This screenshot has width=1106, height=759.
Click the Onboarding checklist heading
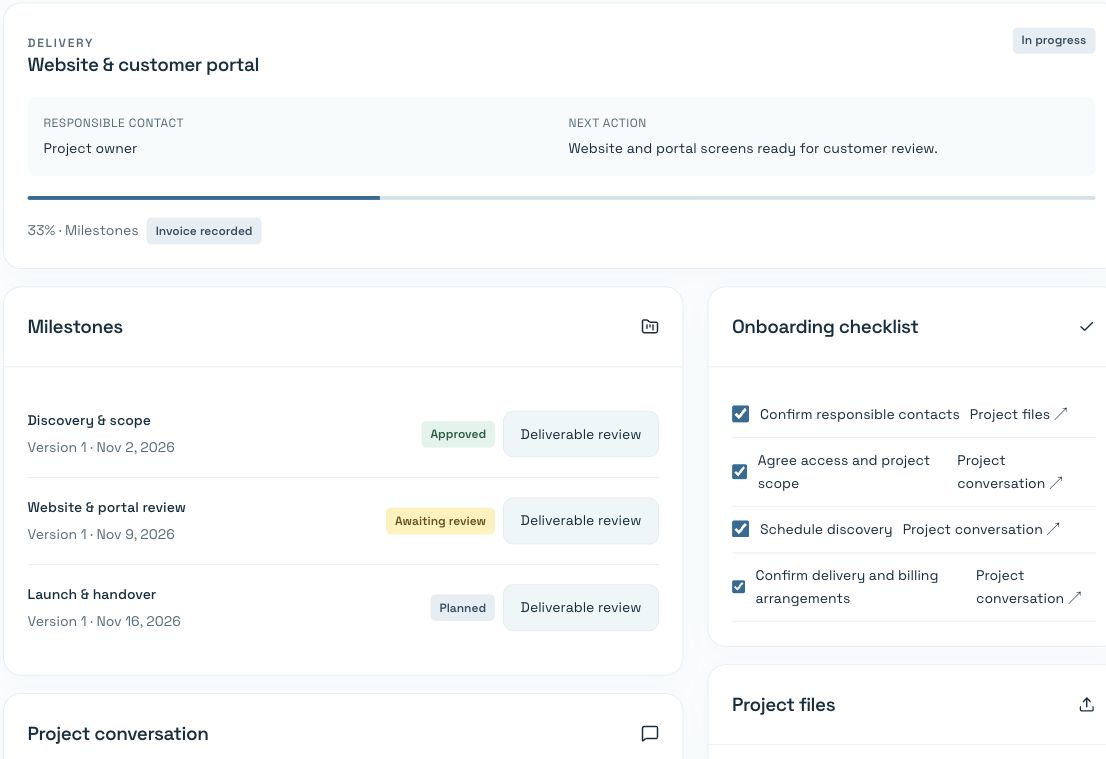coord(825,327)
